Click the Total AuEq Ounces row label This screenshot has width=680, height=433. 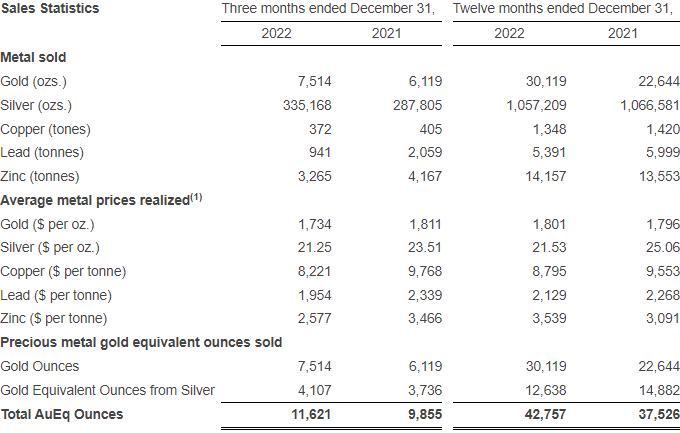click(x=62, y=414)
